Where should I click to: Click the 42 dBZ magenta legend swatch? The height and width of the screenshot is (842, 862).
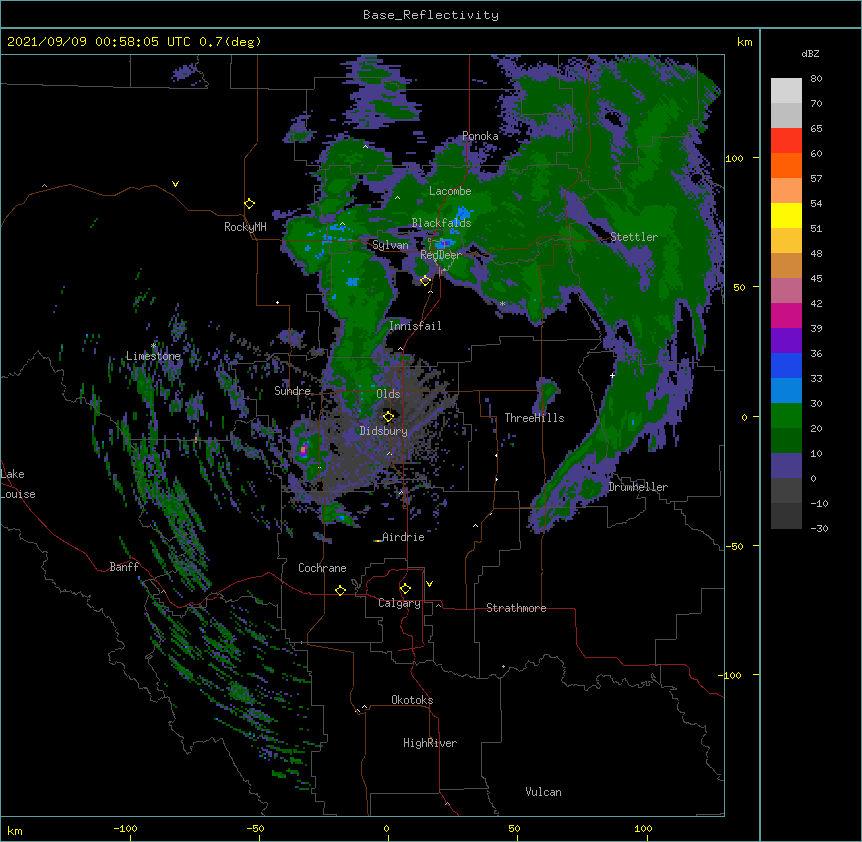(786, 315)
